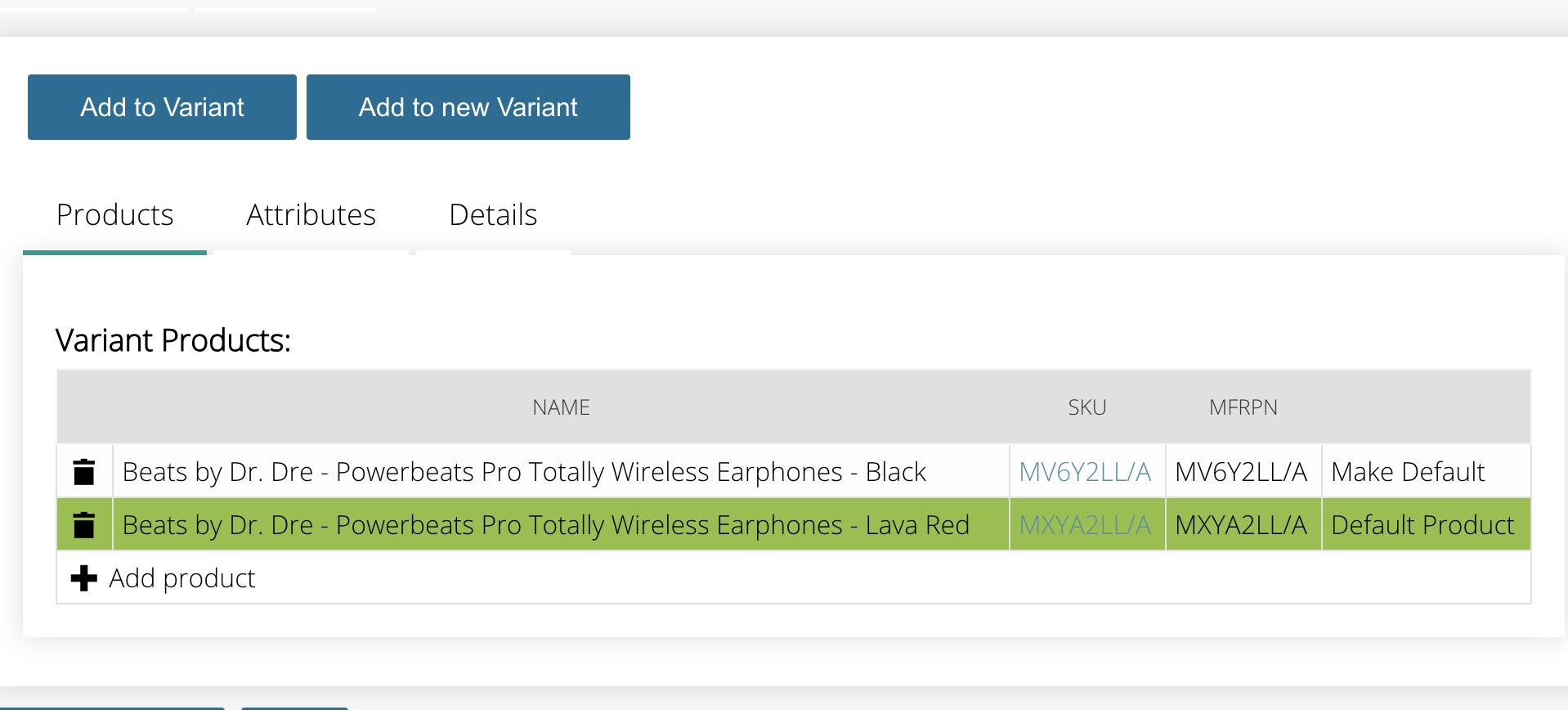Click the NAME column header
The height and width of the screenshot is (710, 1568).
(x=561, y=407)
